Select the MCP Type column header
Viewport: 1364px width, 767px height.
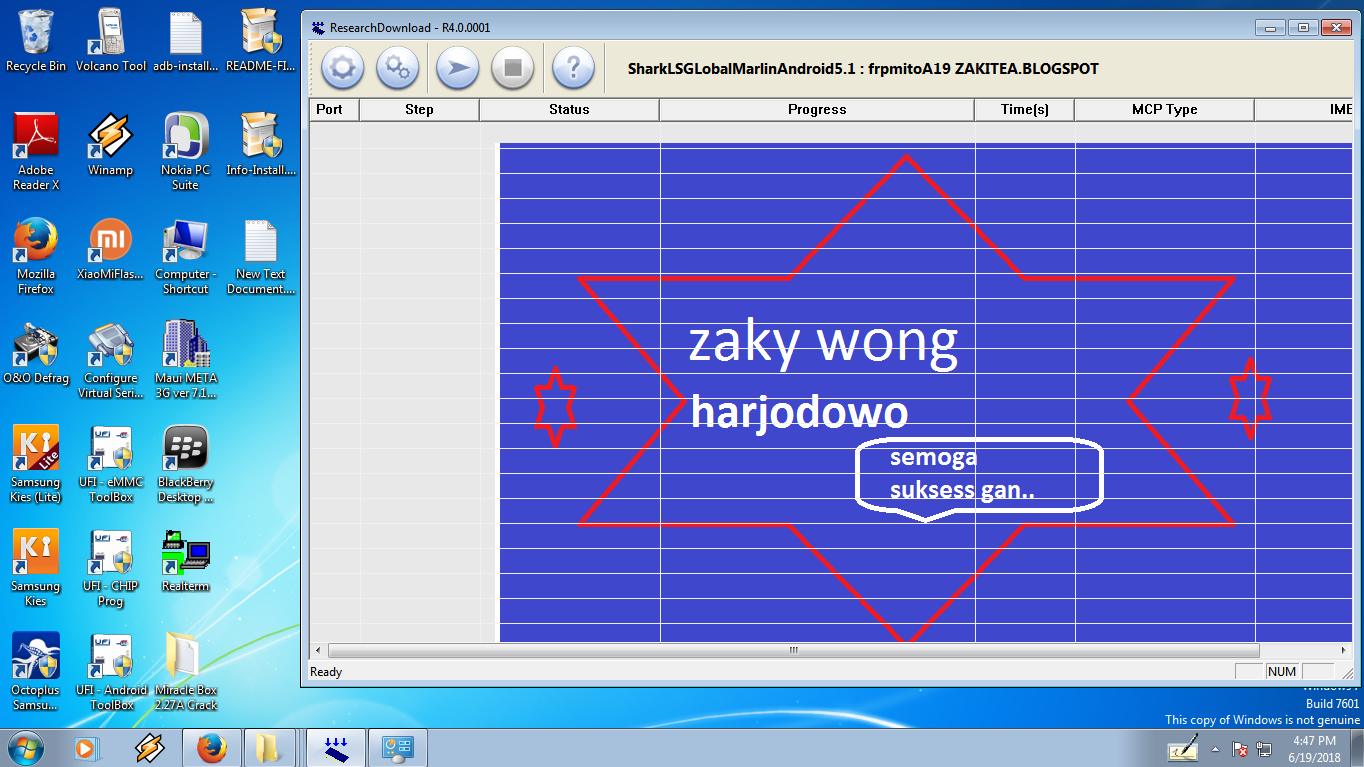[1164, 109]
